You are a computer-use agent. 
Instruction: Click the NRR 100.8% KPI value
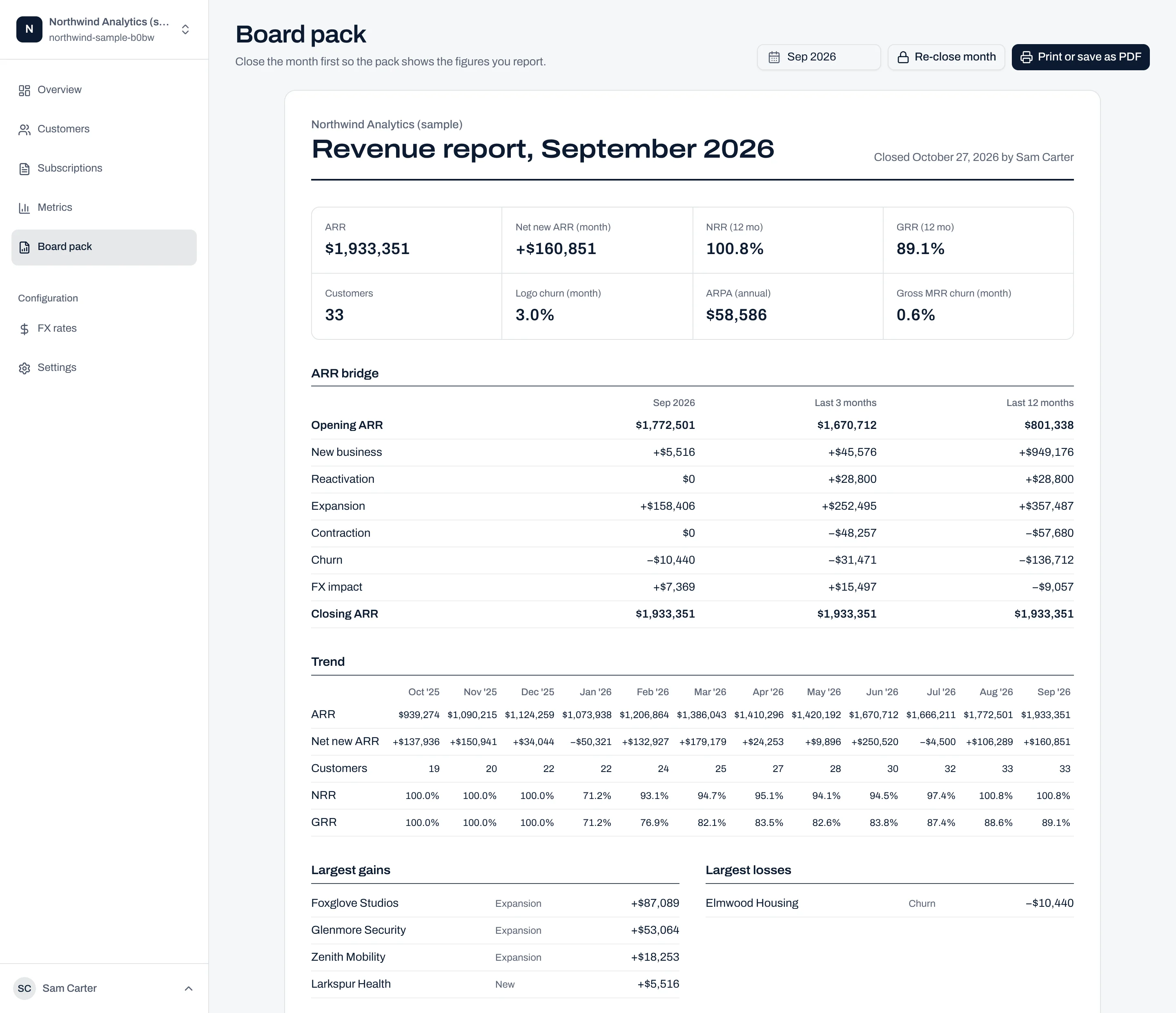point(735,249)
